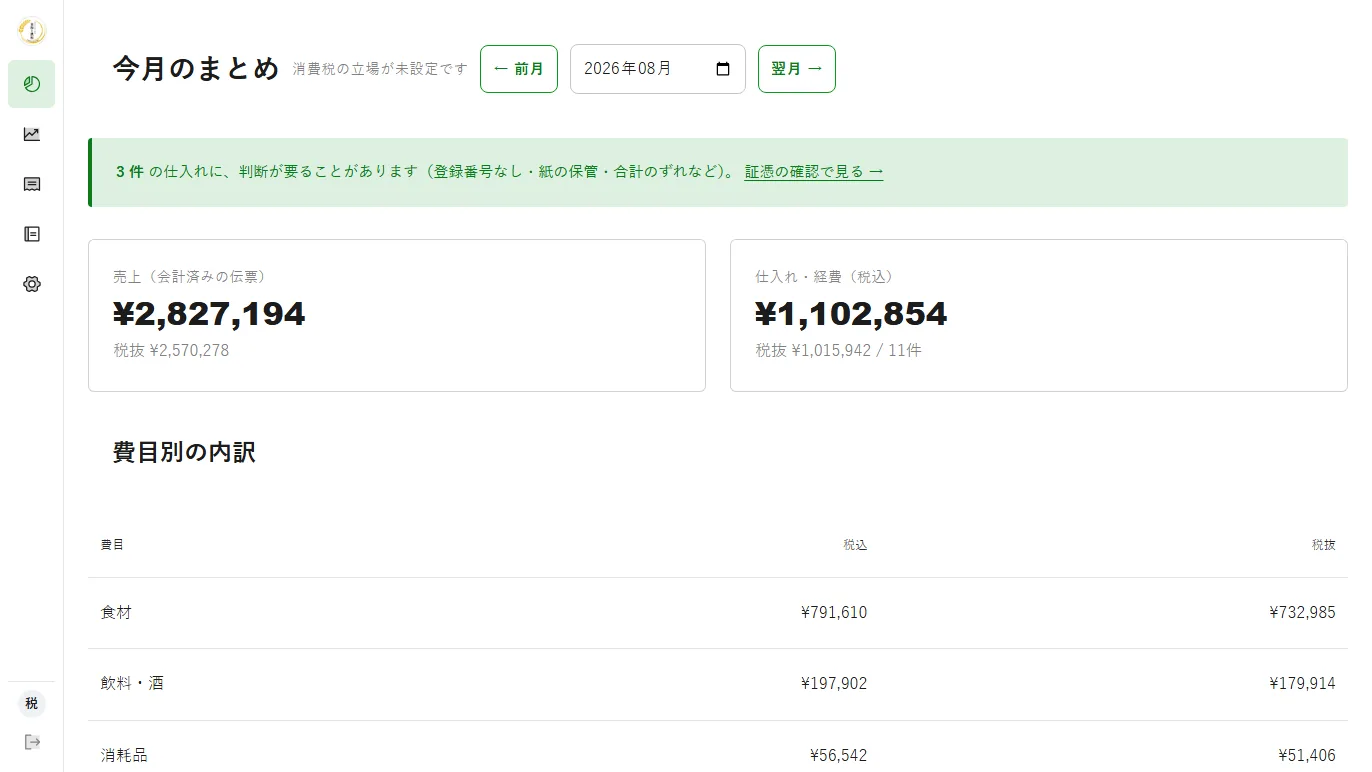Click the 消耗品 row label
This screenshot has width=1372, height=772.
pos(124,755)
